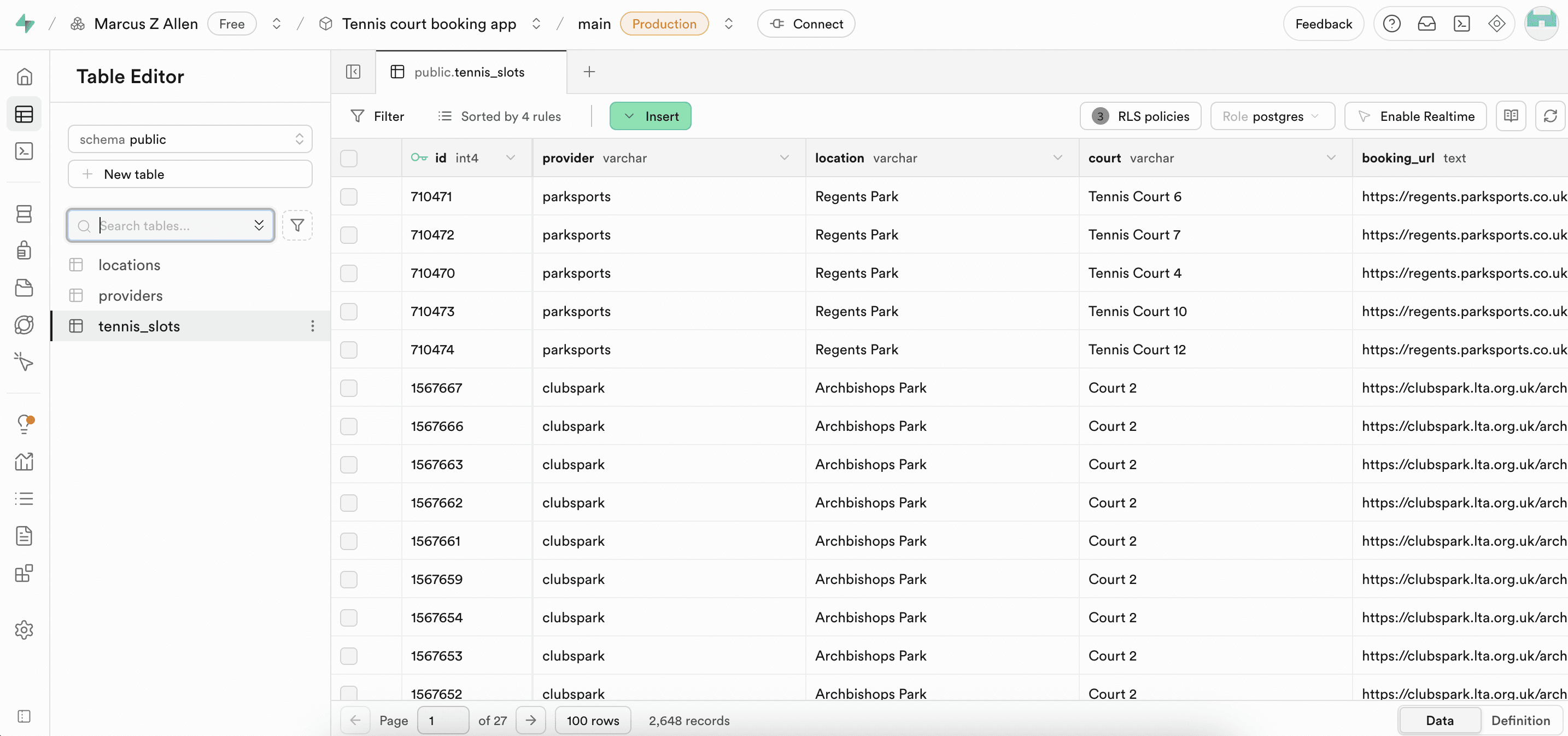Collapse the table list side panel

pos(353,72)
